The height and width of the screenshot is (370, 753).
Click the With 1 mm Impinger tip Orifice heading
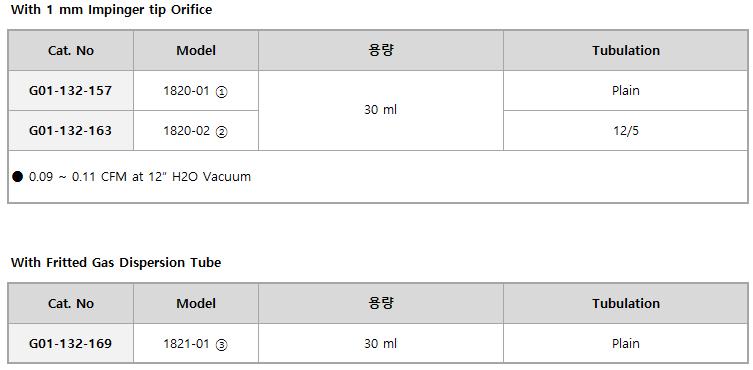tap(111, 10)
